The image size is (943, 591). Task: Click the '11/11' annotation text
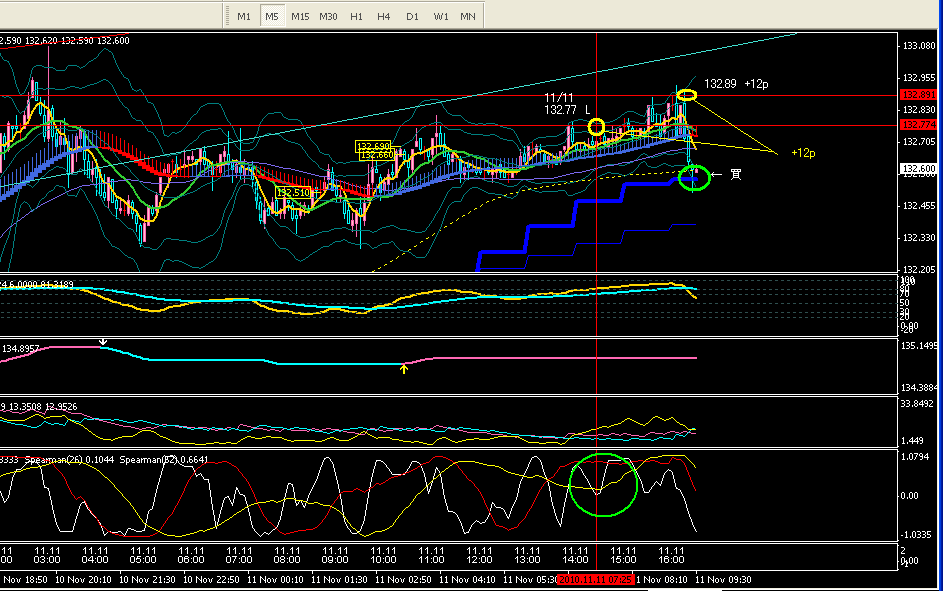[x=559, y=97]
